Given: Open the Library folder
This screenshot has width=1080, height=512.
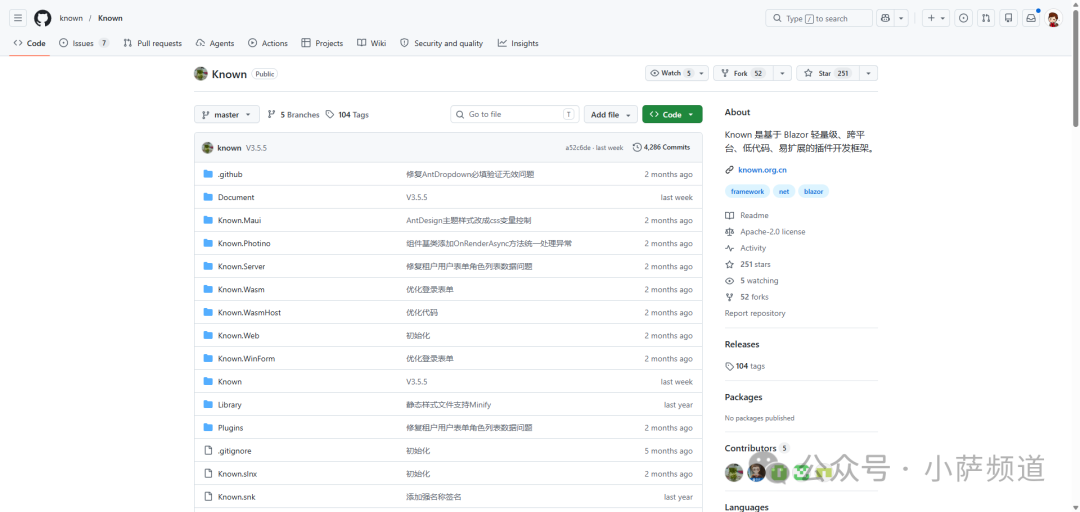Looking at the screenshot, I should click(229, 405).
